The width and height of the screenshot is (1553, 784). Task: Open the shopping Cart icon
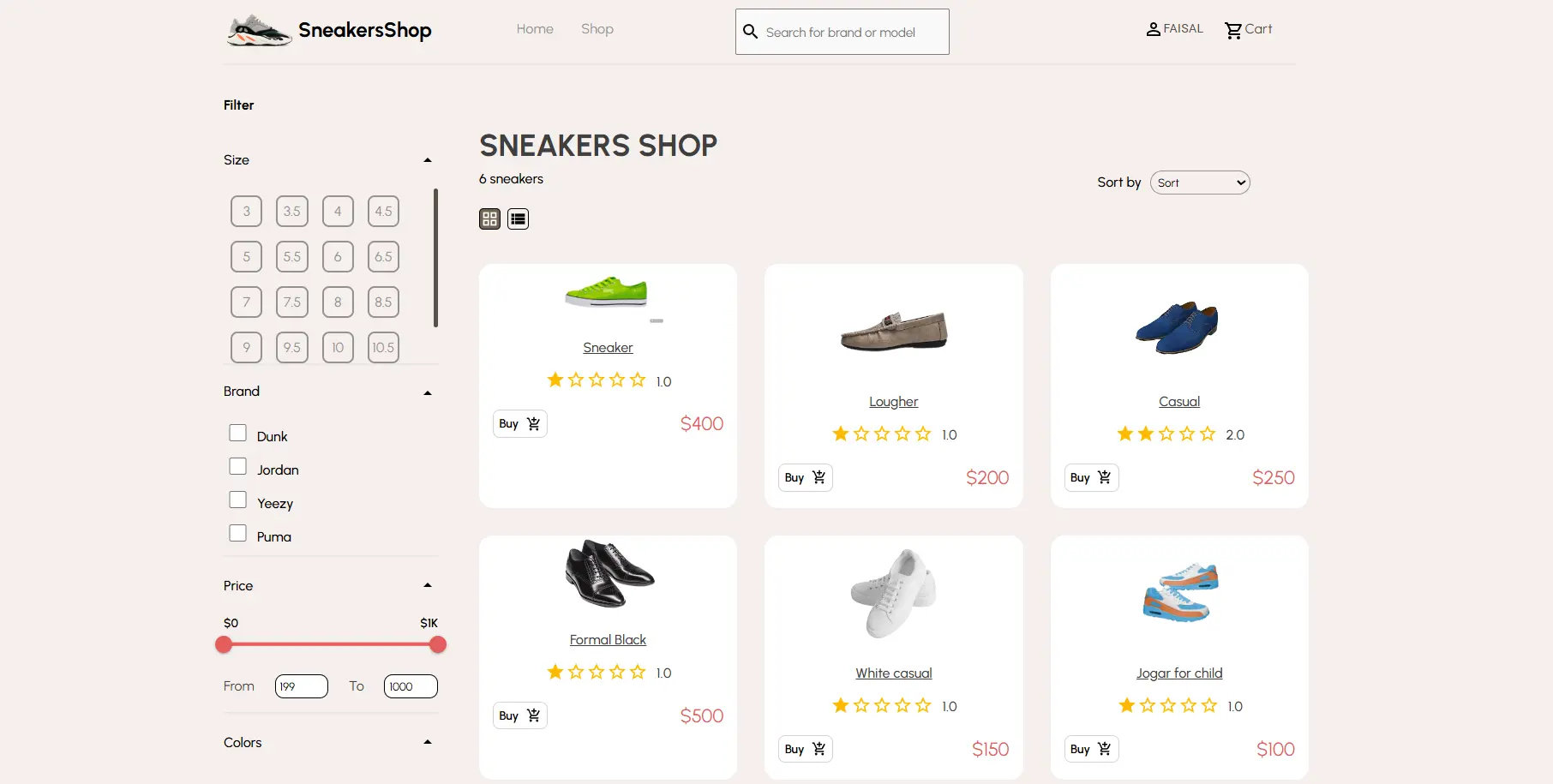tap(1234, 29)
